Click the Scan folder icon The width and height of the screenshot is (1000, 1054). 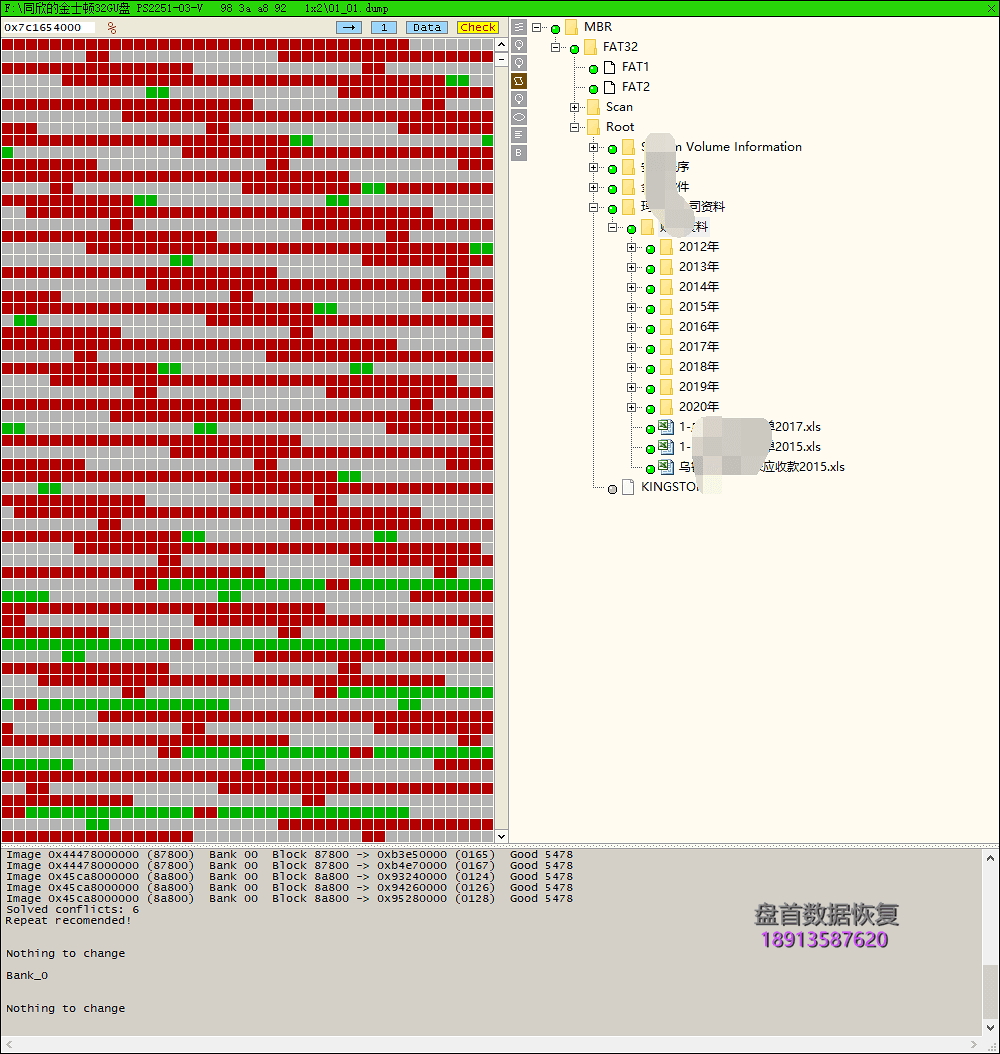click(593, 107)
